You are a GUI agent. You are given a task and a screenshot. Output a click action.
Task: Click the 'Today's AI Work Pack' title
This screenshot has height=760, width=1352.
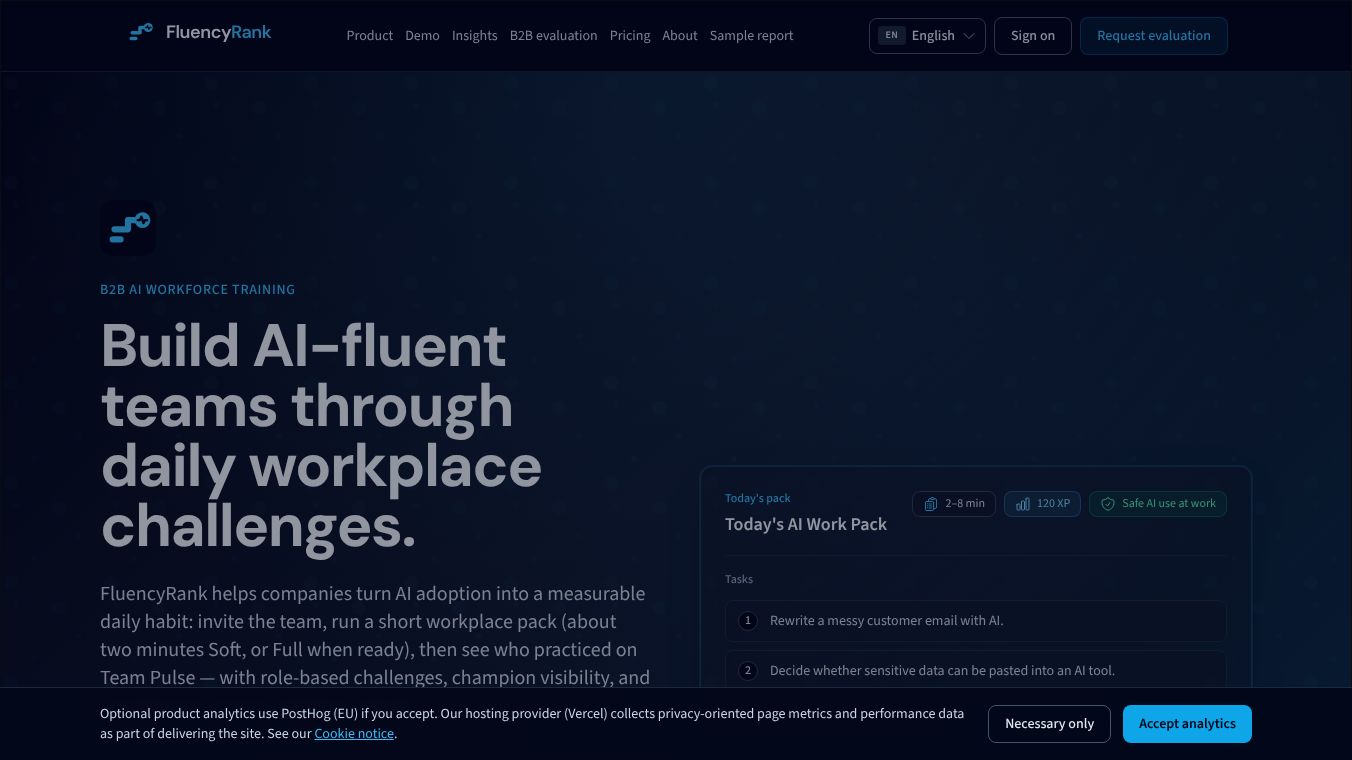point(806,524)
